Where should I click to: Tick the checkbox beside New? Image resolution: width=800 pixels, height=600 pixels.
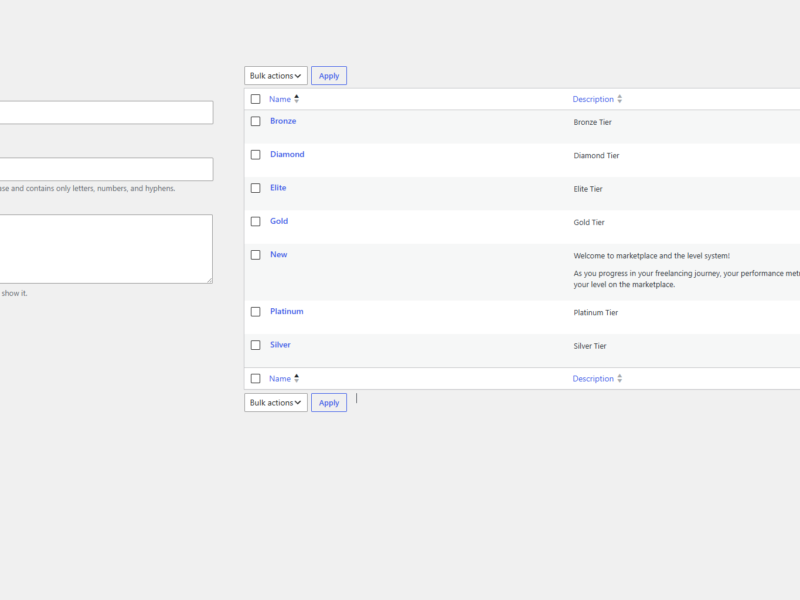coord(256,255)
